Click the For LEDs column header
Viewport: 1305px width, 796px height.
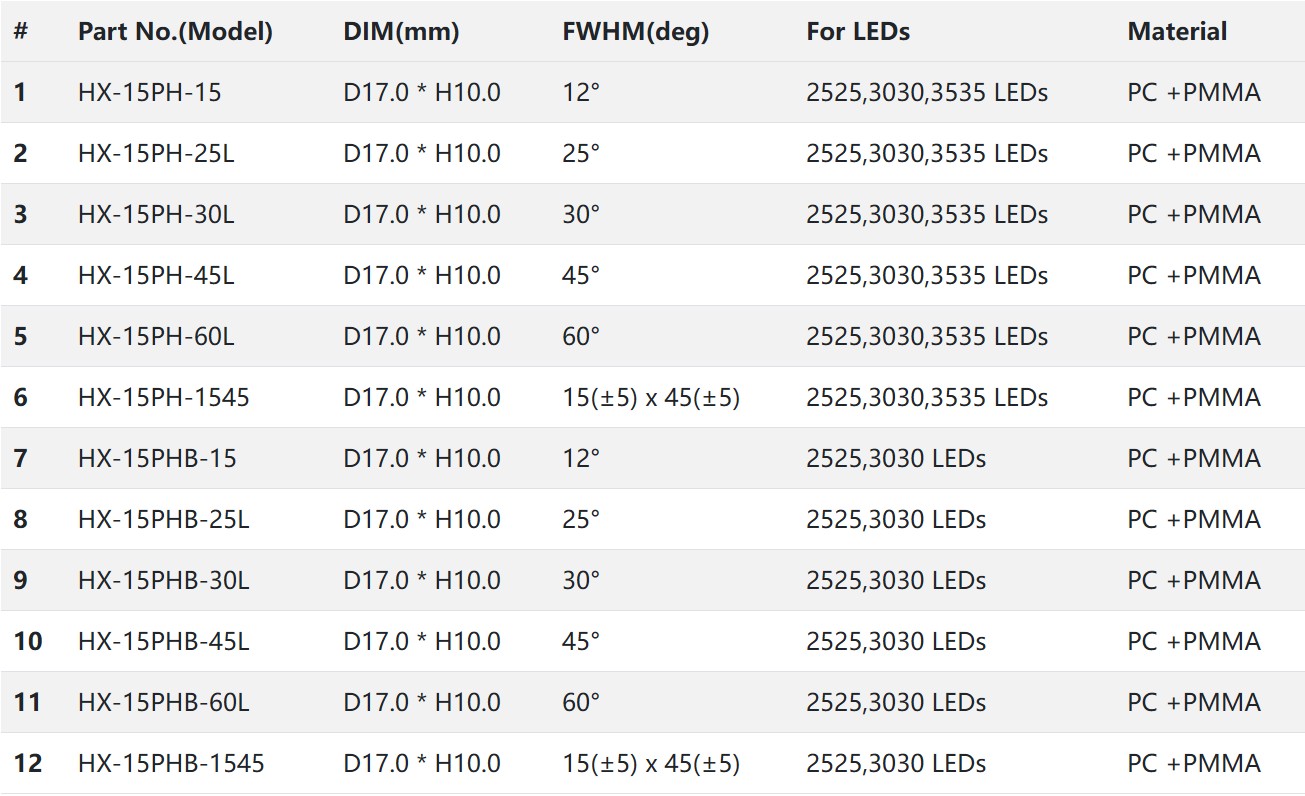[x=858, y=32]
